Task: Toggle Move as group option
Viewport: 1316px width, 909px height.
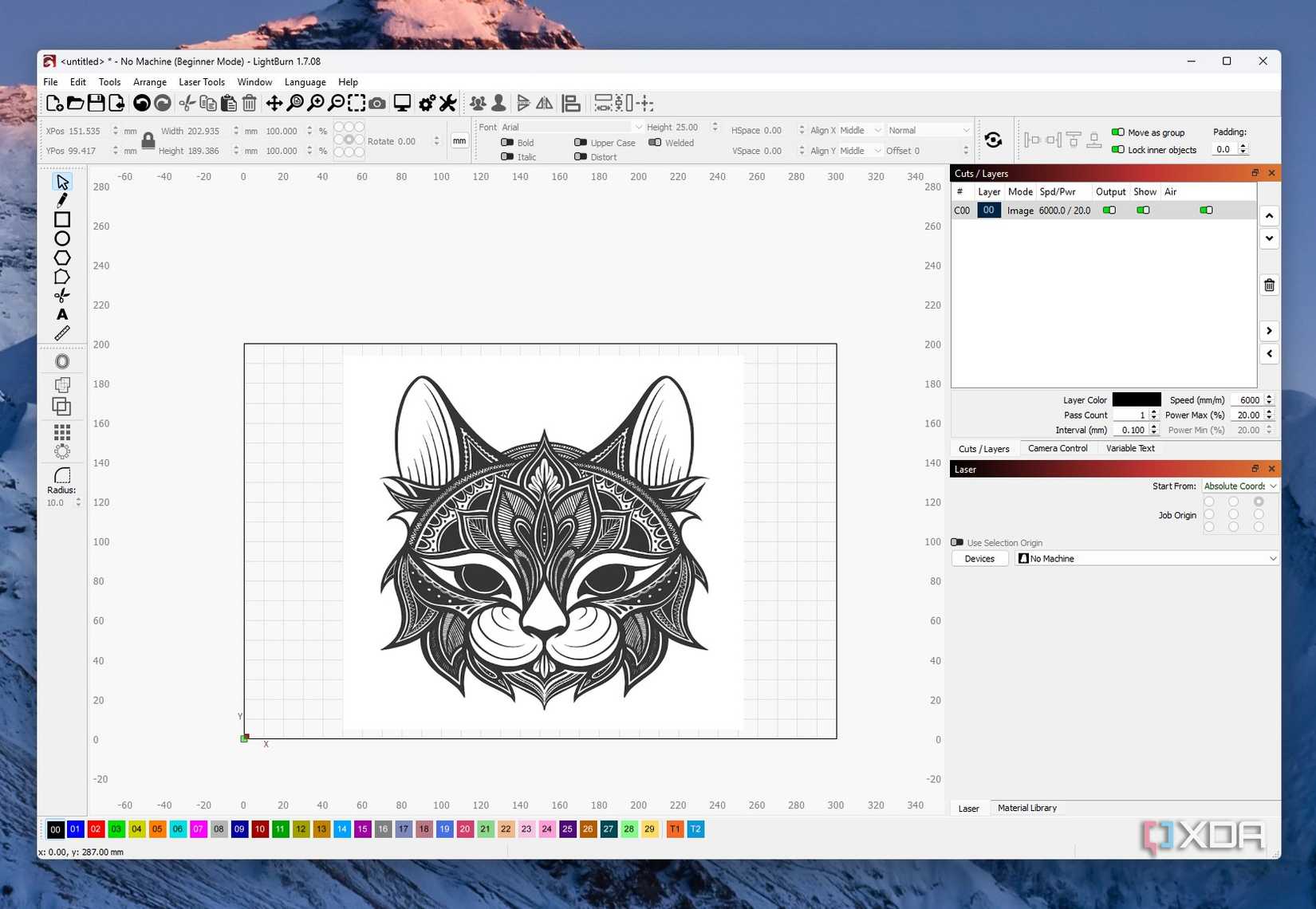Action: (x=1118, y=132)
